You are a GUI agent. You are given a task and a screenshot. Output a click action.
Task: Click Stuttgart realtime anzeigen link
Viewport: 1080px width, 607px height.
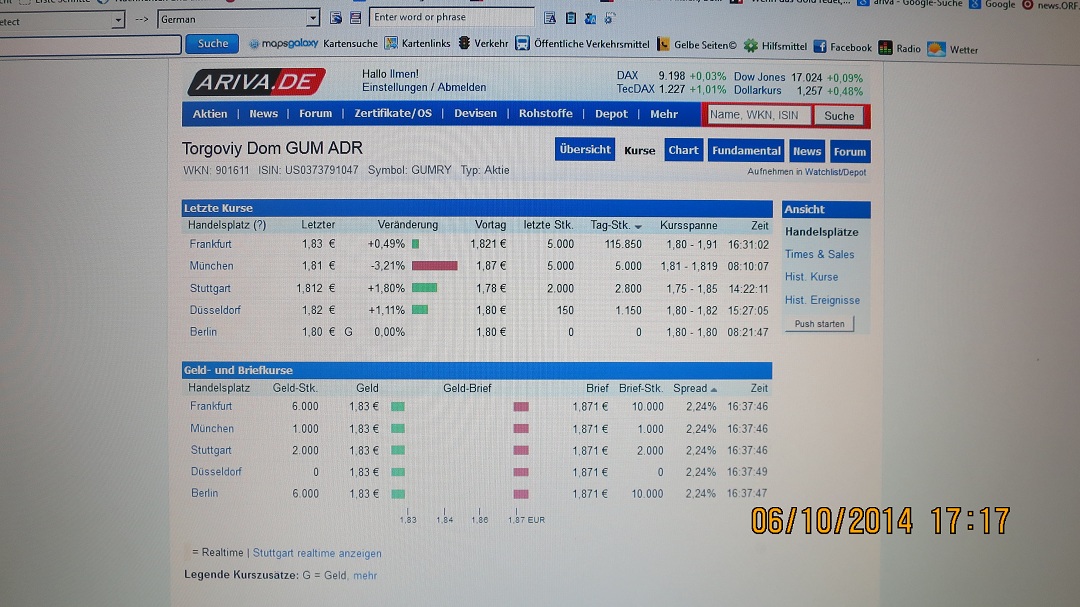pos(317,553)
